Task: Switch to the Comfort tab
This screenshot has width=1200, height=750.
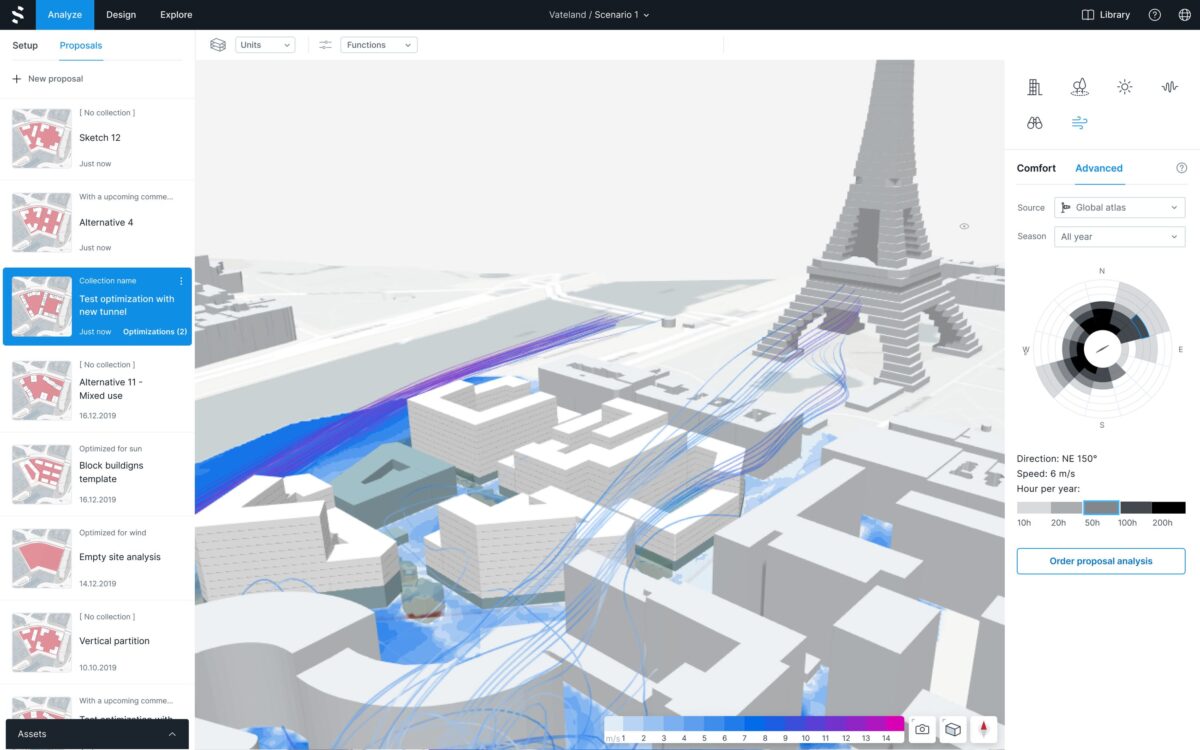Action: click(x=1036, y=168)
